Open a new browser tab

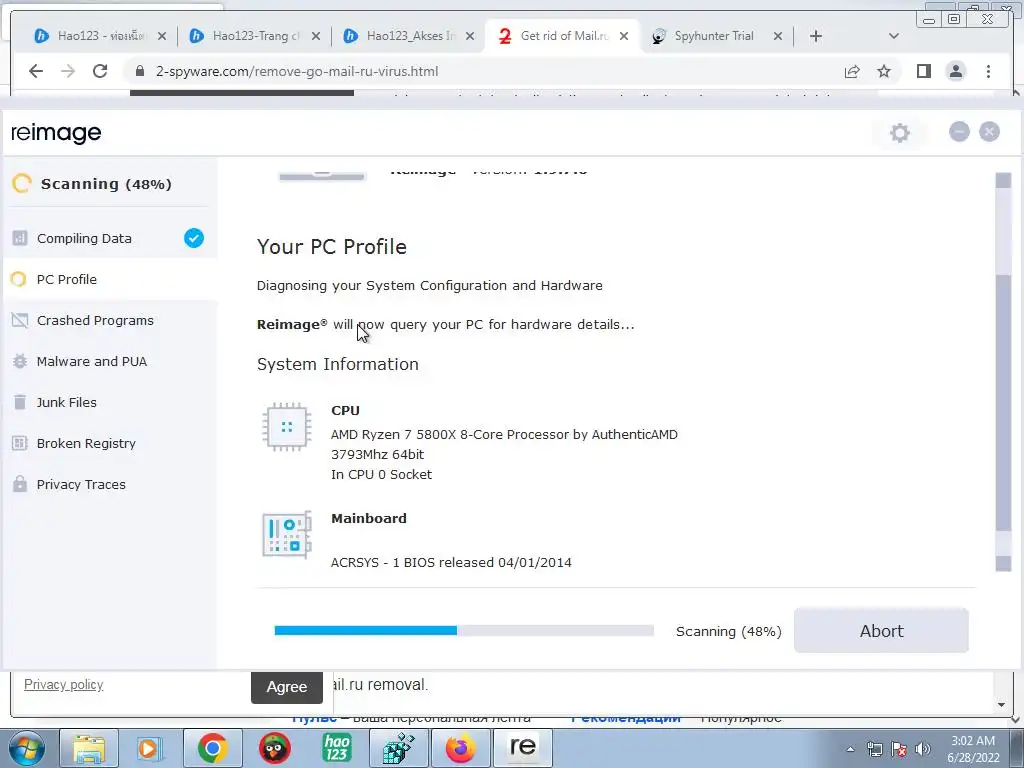click(816, 36)
